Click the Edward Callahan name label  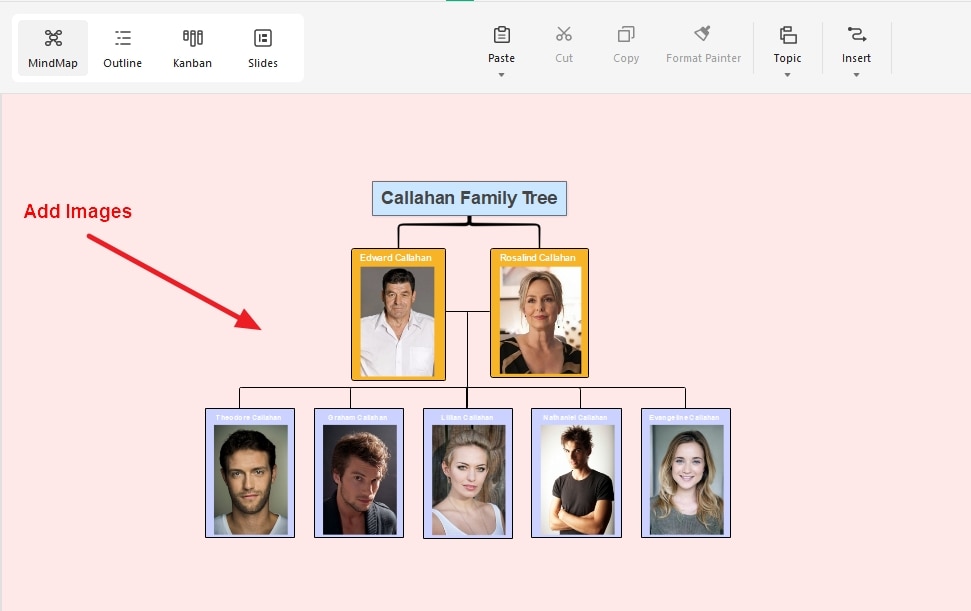click(396, 258)
